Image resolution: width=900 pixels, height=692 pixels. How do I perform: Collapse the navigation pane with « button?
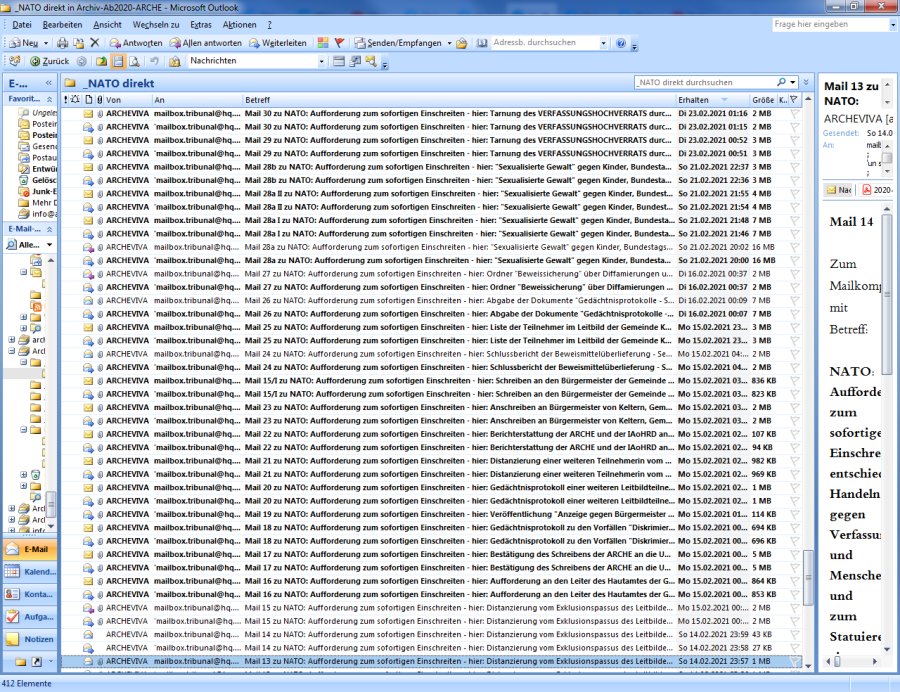coord(49,83)
